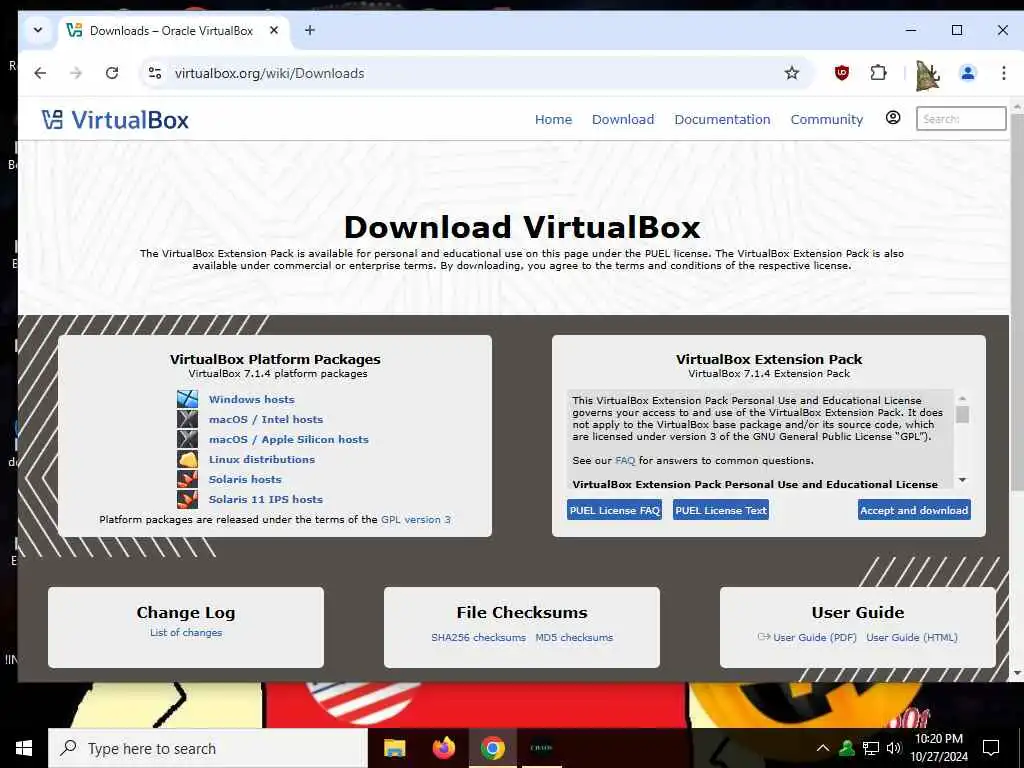This screenshot has width=1024, height=768.
Task: Click PUEL License Text button
Action: pos(721,510)
